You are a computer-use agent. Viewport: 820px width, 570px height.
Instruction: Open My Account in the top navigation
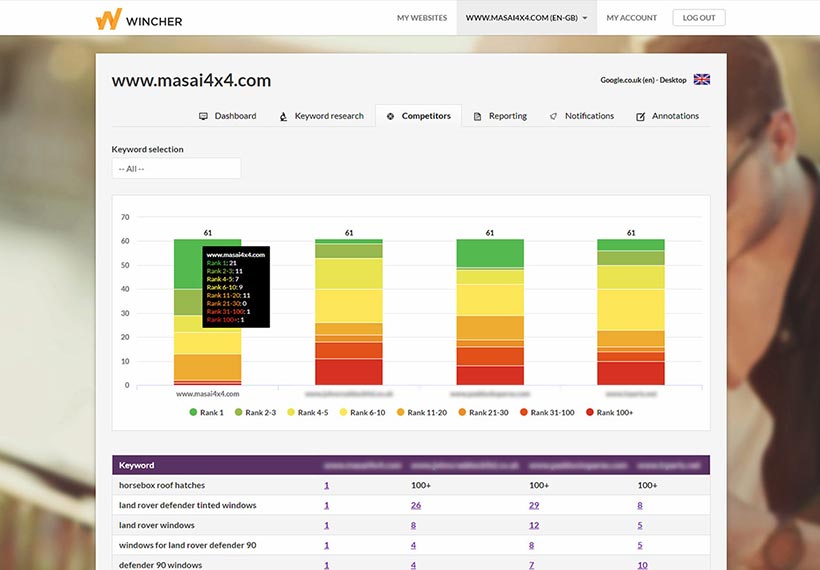[631, 18]
